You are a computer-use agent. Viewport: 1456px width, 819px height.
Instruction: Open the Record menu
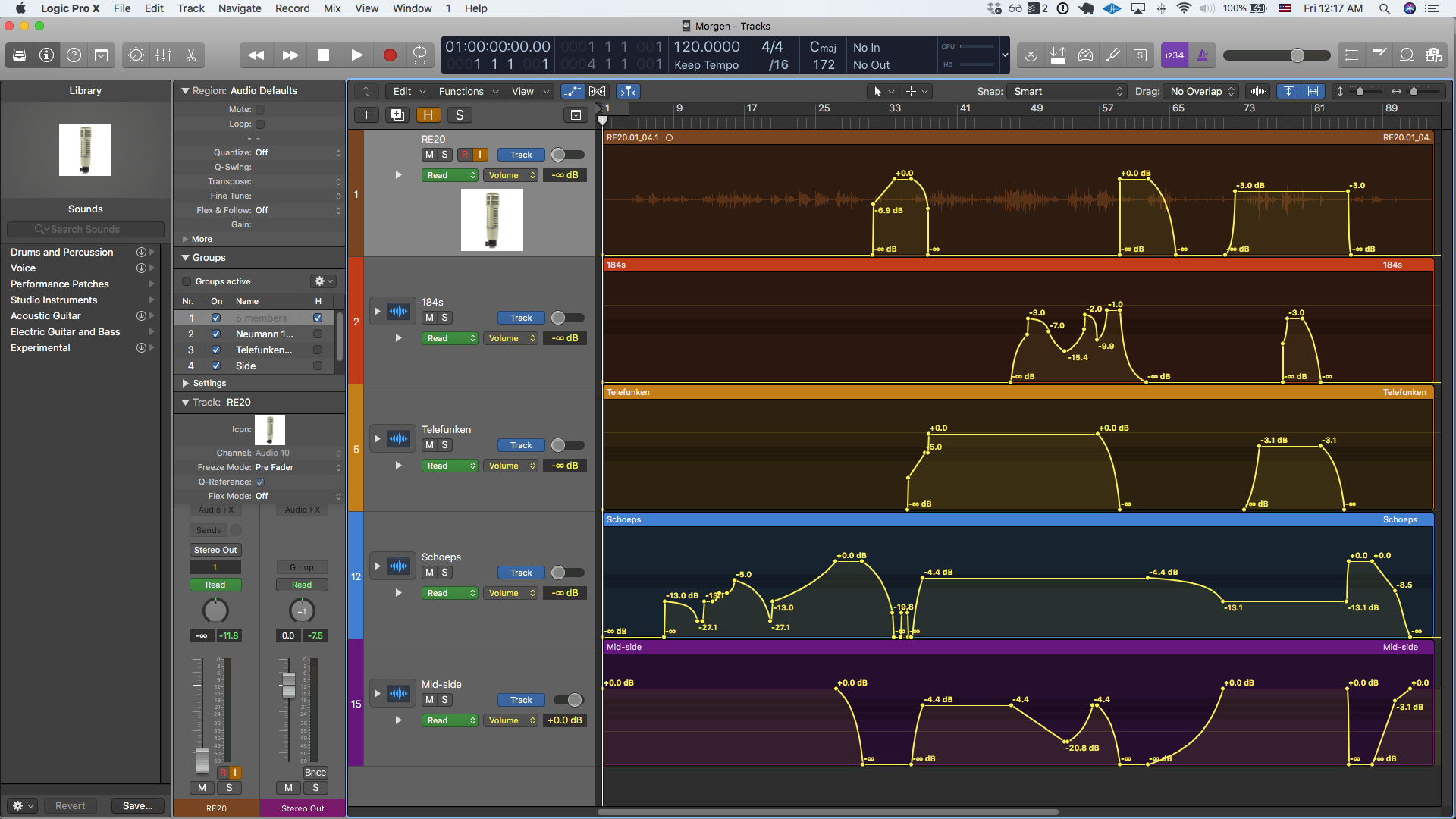pyautogui.click(x=292, y=8)
